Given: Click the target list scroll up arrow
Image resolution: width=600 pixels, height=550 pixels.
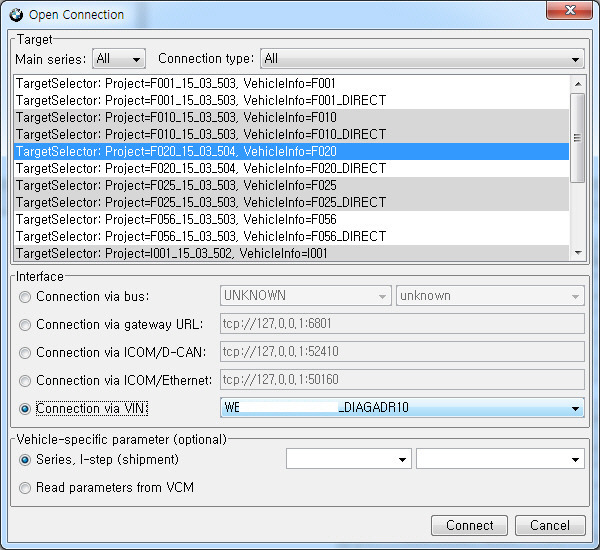Looking at the screenshot, I should (x=578, y=83).
